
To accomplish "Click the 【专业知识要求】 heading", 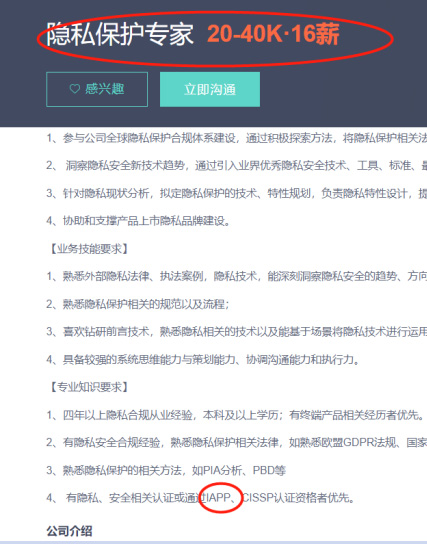I will (x=87, y=387).
